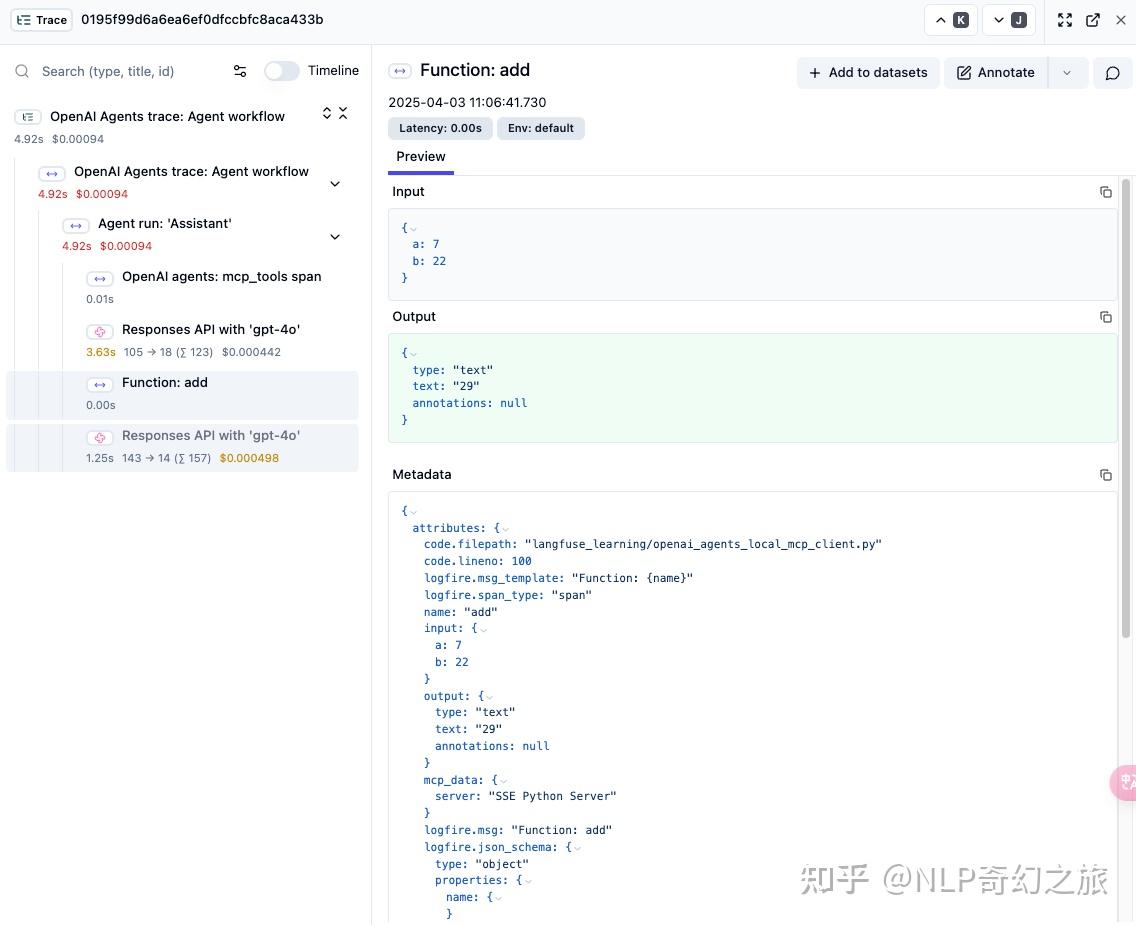Collapse the Agent run 'Assistant' node
The image size is (1136, 925).
(x=335, y=236)
